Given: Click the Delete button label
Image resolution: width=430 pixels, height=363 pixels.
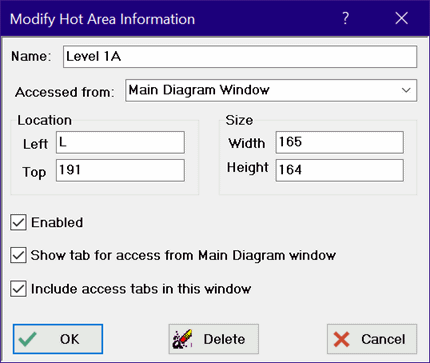Looking at the screenshot, I should tap(224, 339).
